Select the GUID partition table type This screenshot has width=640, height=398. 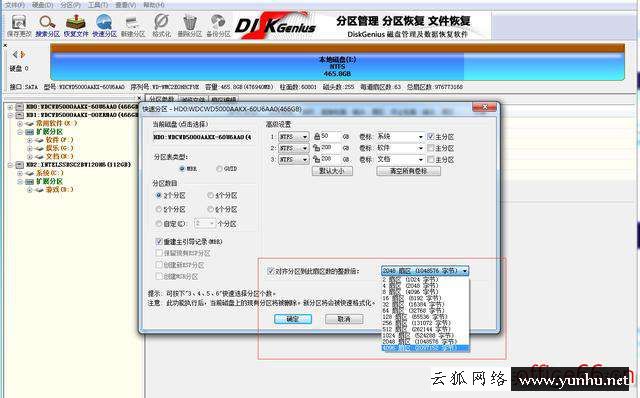pyautogui.click(x=219, y=169)
